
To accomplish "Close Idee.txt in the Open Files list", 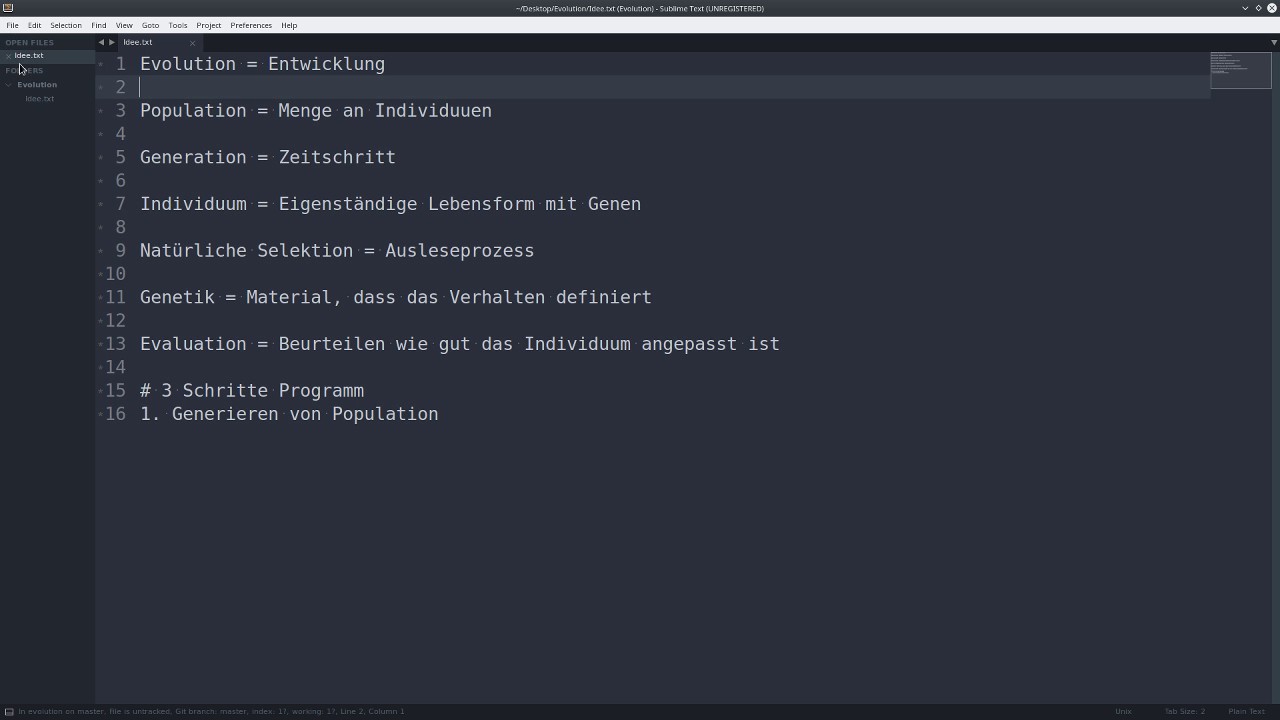I will [8, 56].
